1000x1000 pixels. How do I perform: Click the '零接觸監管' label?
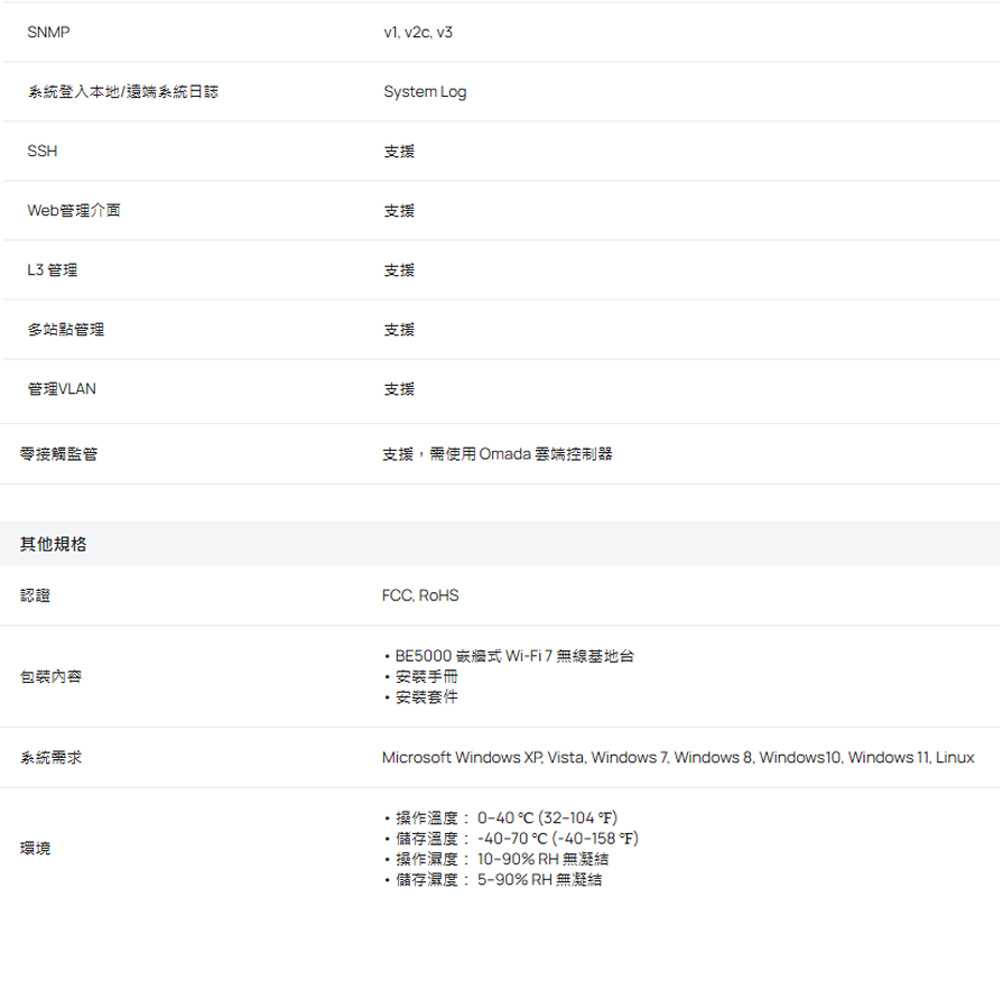point(59,454)
